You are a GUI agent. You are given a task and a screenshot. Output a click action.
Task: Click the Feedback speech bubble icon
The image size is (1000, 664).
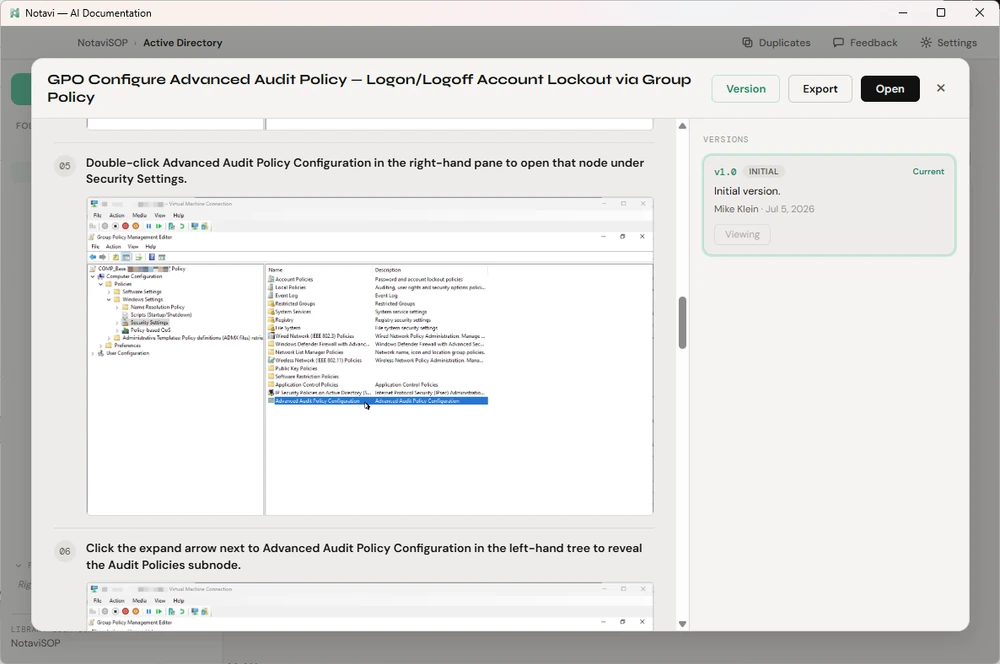838,43
